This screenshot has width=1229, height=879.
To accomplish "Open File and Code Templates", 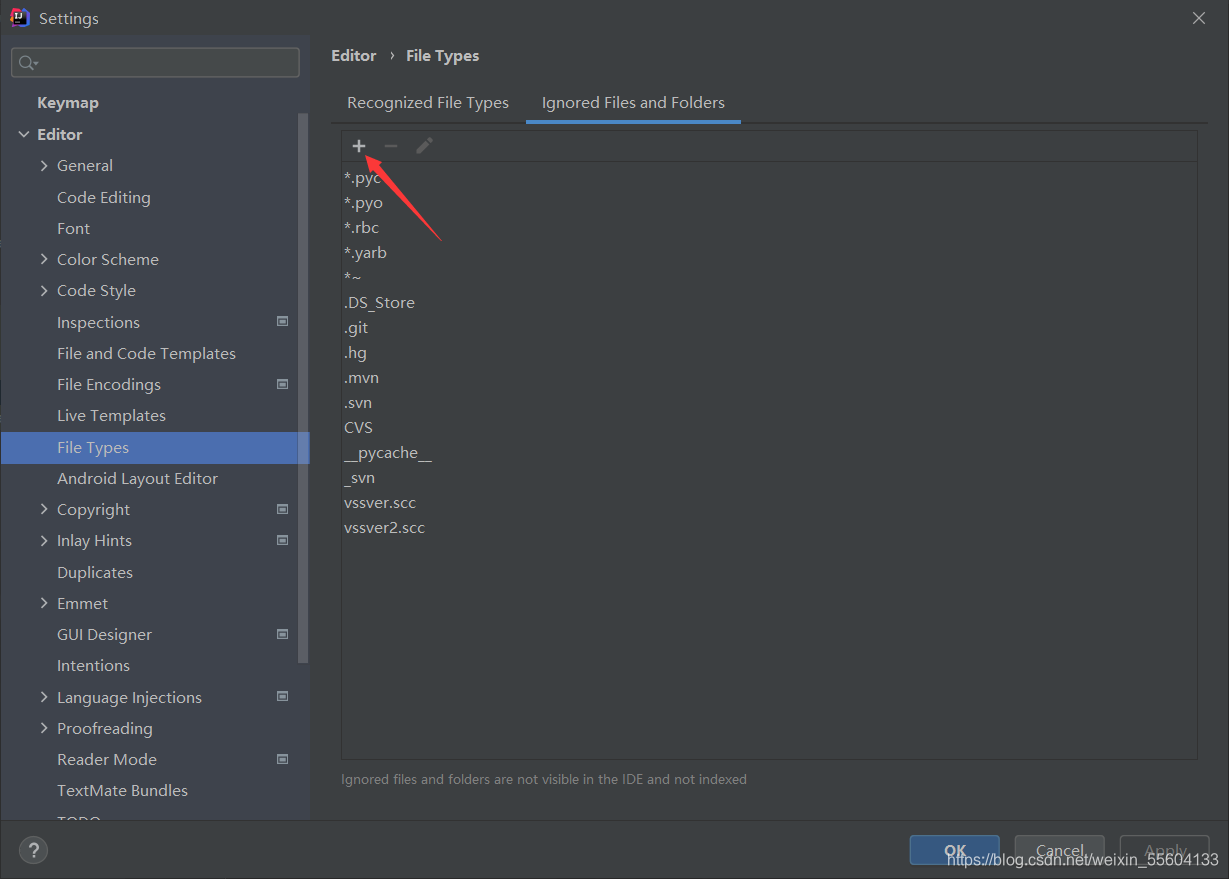I will pyautogui.click(x=147, y=353).
